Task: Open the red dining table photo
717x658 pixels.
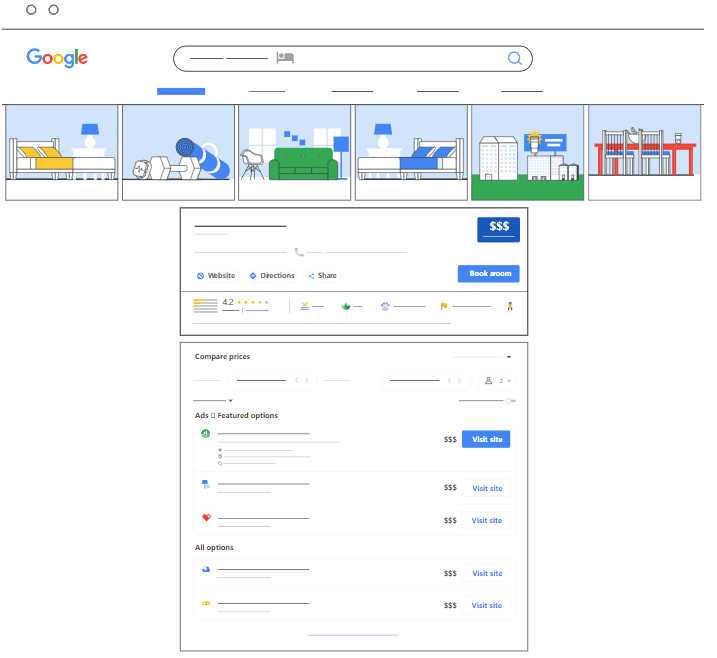Action: (x=644, y=153)
